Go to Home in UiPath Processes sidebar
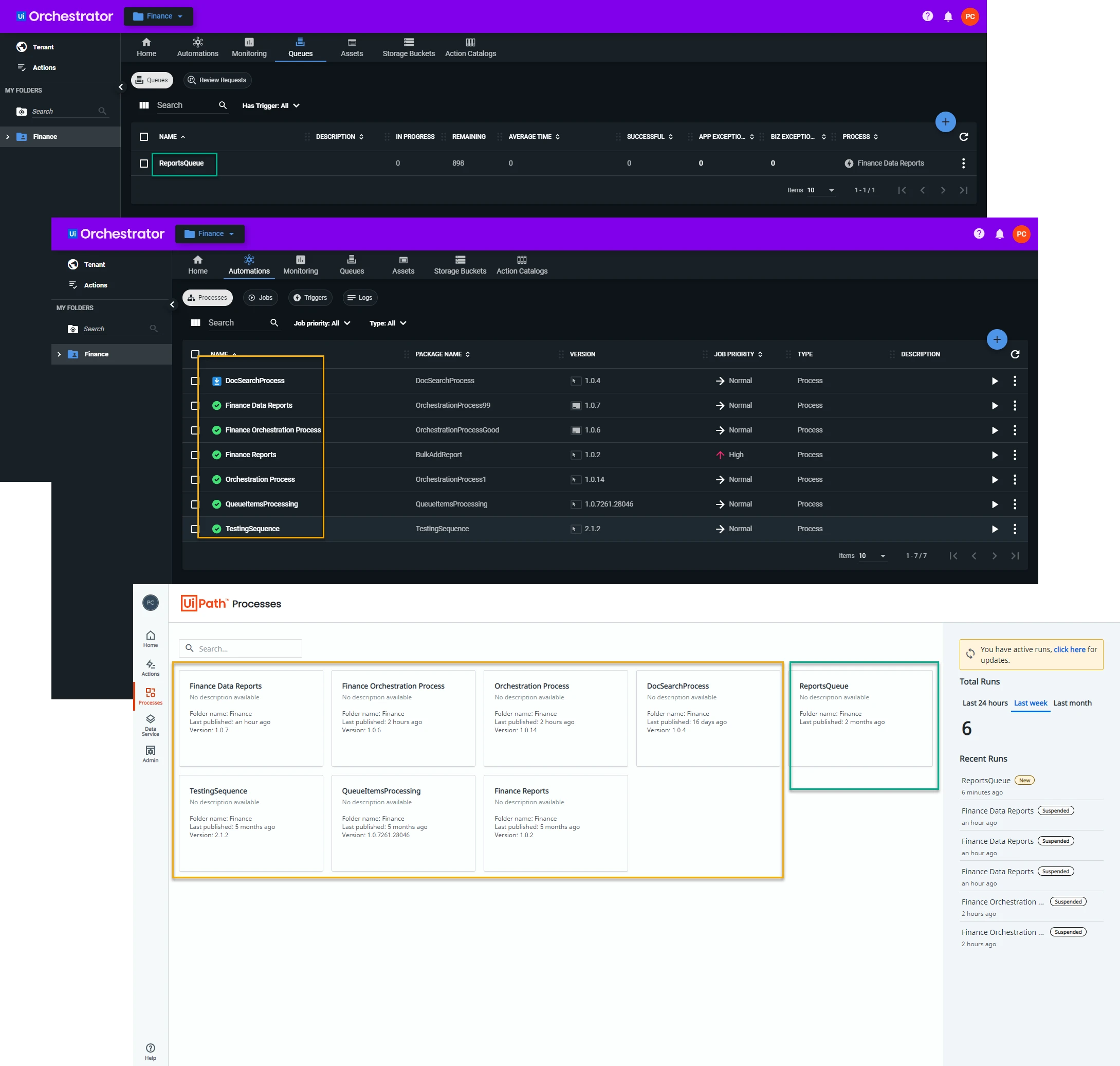 (151, 639)
